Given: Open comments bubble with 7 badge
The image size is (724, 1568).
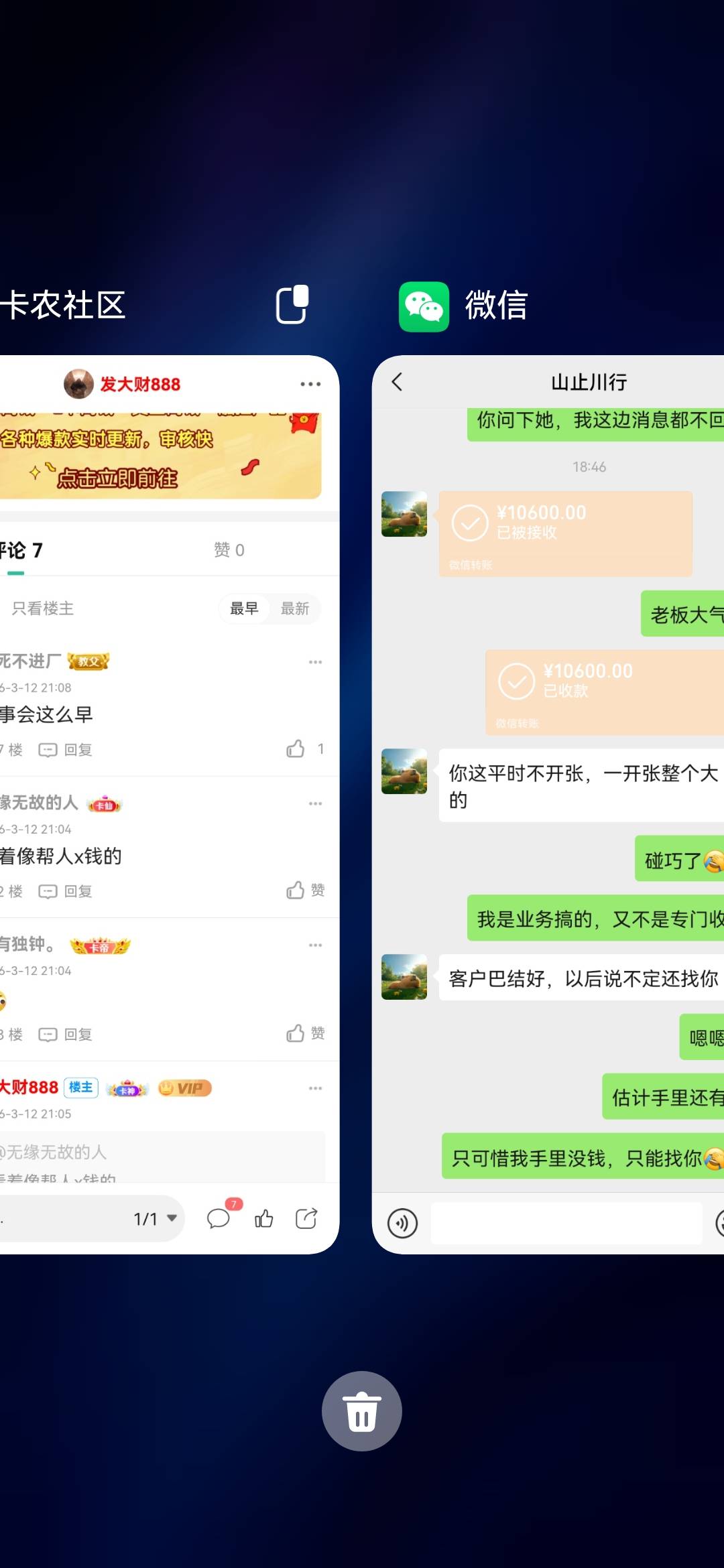Looking at the screenshot, I should [220, 1217].
